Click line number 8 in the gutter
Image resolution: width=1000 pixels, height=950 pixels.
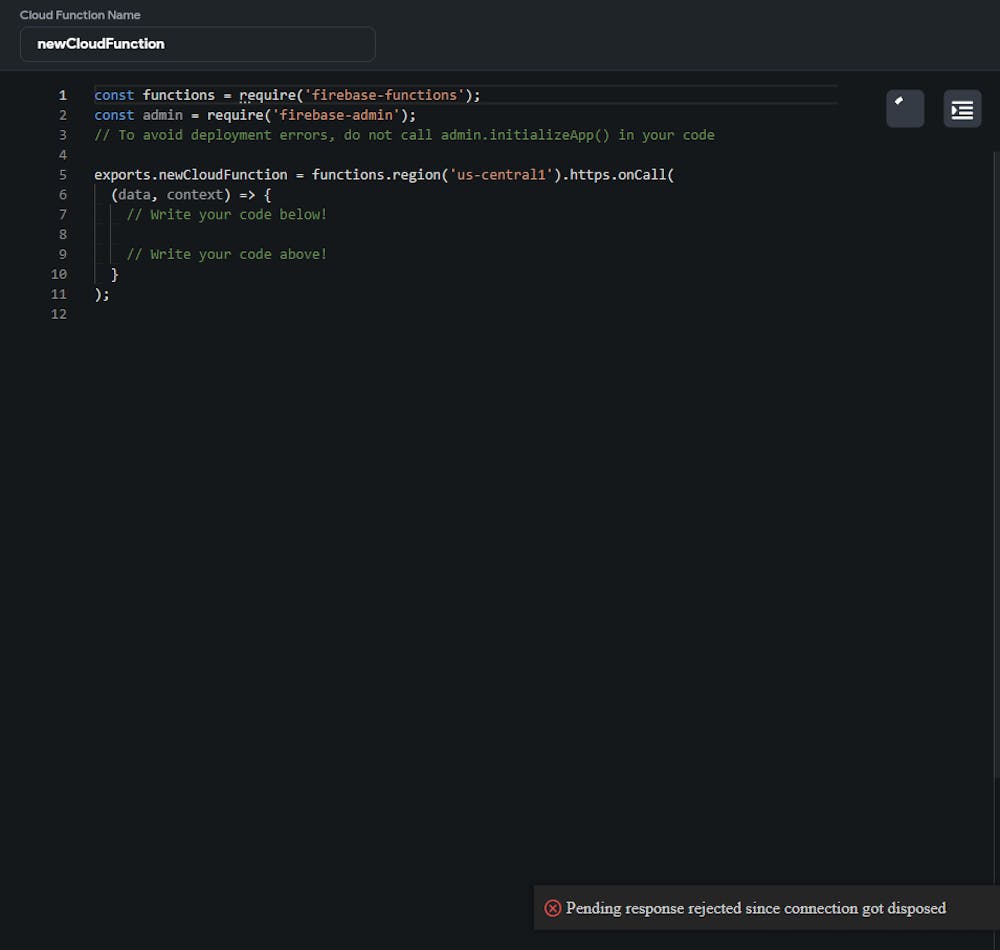click(x=63, y=234)
